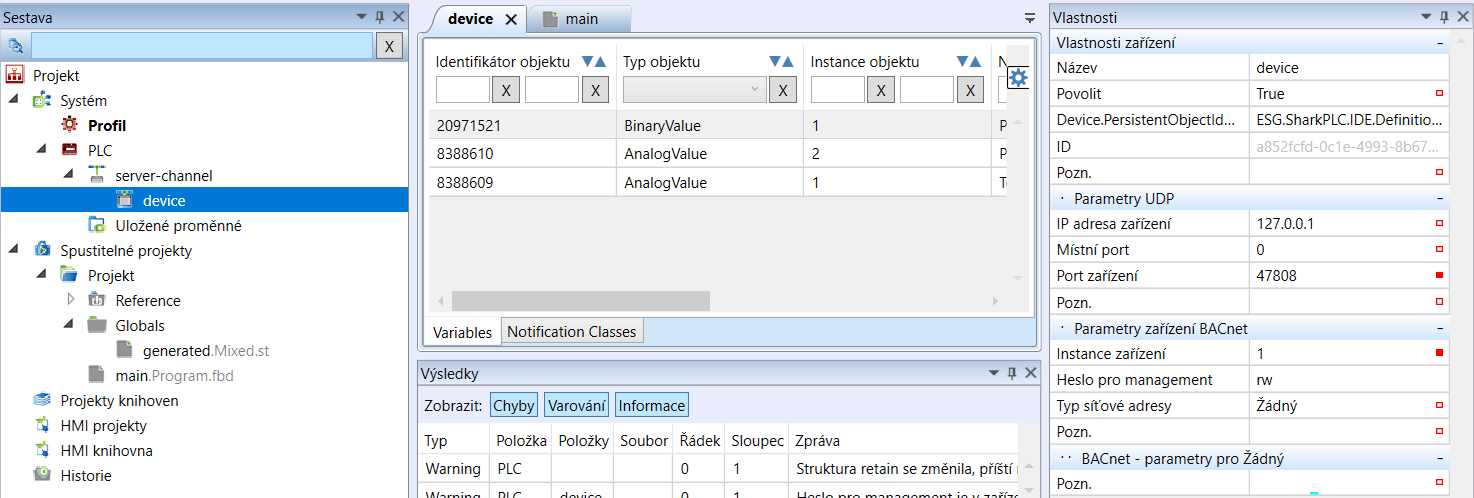Click the Systém node icon
The image size is (1474, 498).
41,101
